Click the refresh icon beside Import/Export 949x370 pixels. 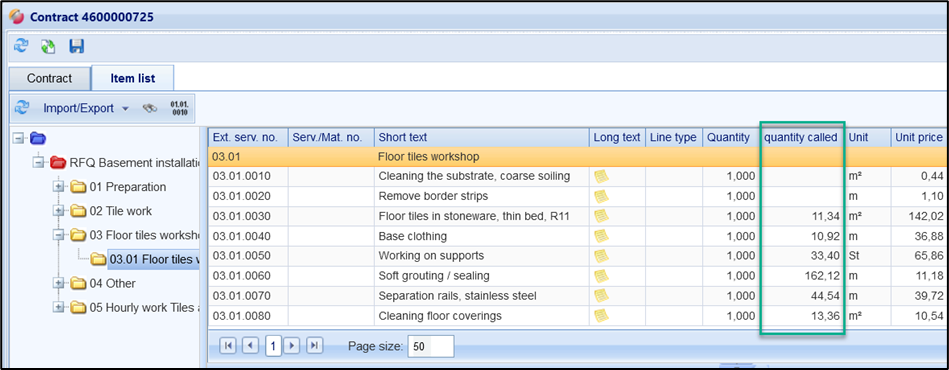click(22, 108)
